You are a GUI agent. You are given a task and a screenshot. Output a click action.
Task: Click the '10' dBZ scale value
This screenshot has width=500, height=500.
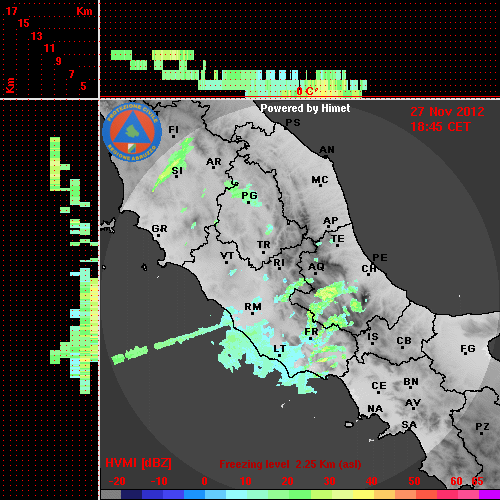point(246,481)
